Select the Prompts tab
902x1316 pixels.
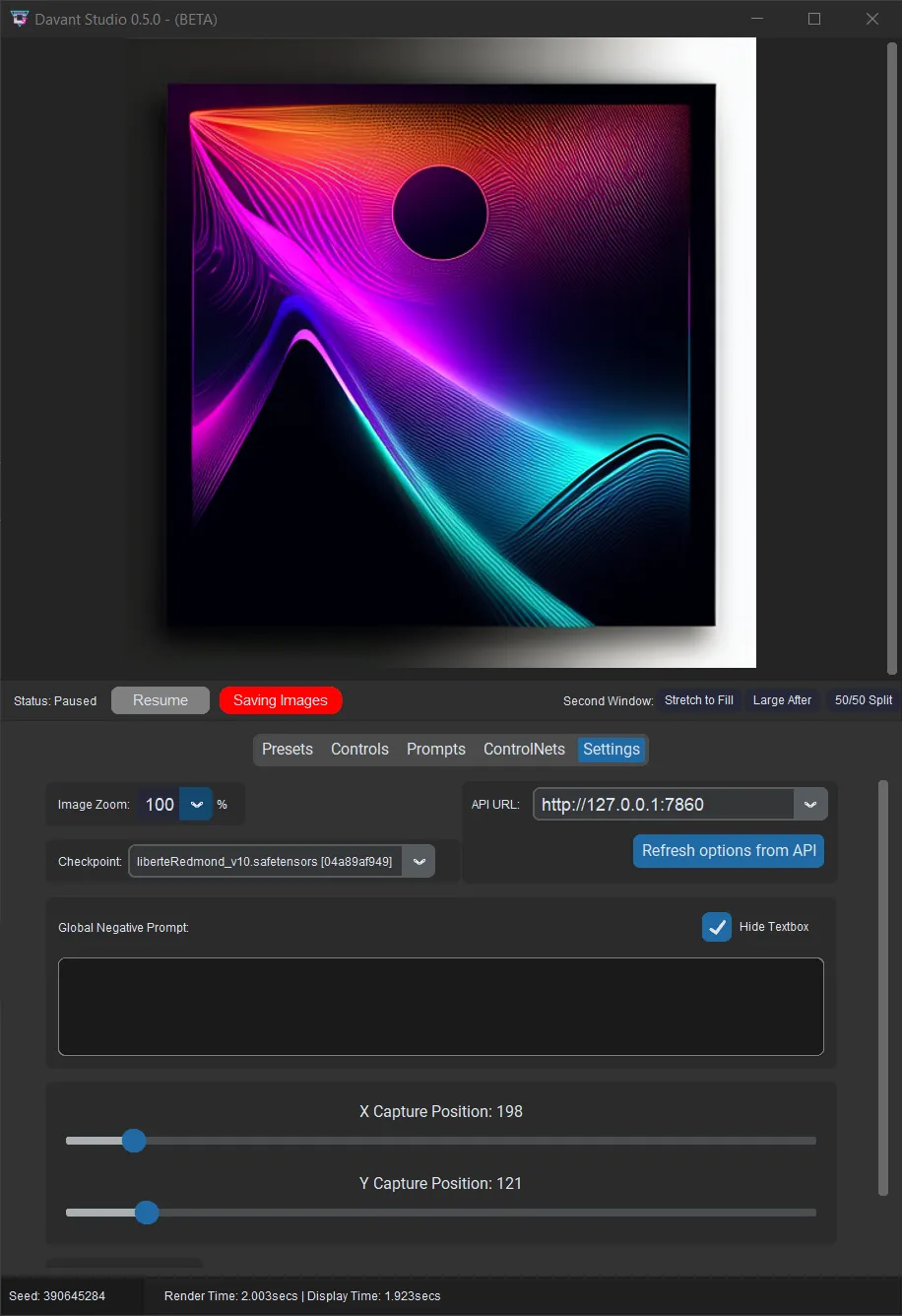435,750
